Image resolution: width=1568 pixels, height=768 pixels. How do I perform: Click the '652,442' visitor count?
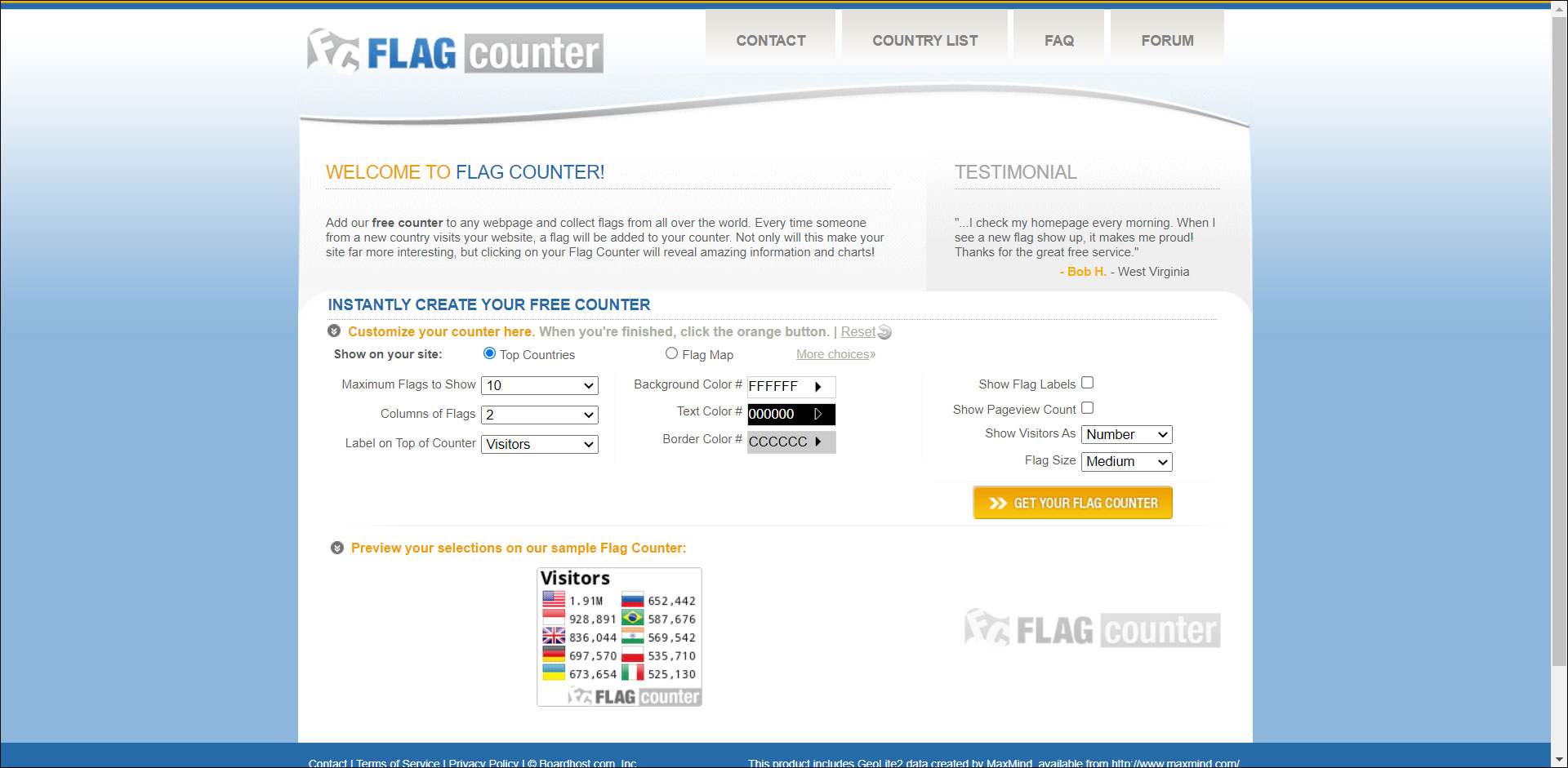tap(671, 601)
